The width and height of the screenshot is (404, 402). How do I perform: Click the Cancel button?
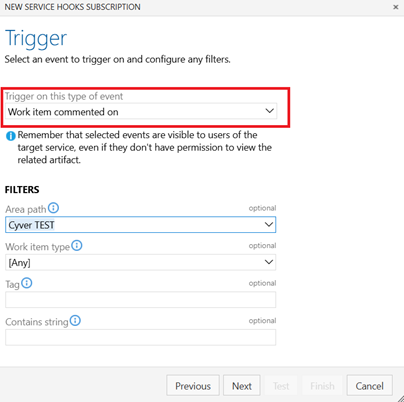click(x=369, y=386)
